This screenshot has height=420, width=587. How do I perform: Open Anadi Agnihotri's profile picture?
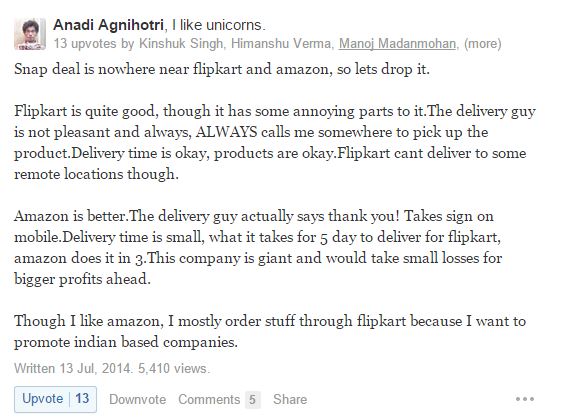pos(30,34)
